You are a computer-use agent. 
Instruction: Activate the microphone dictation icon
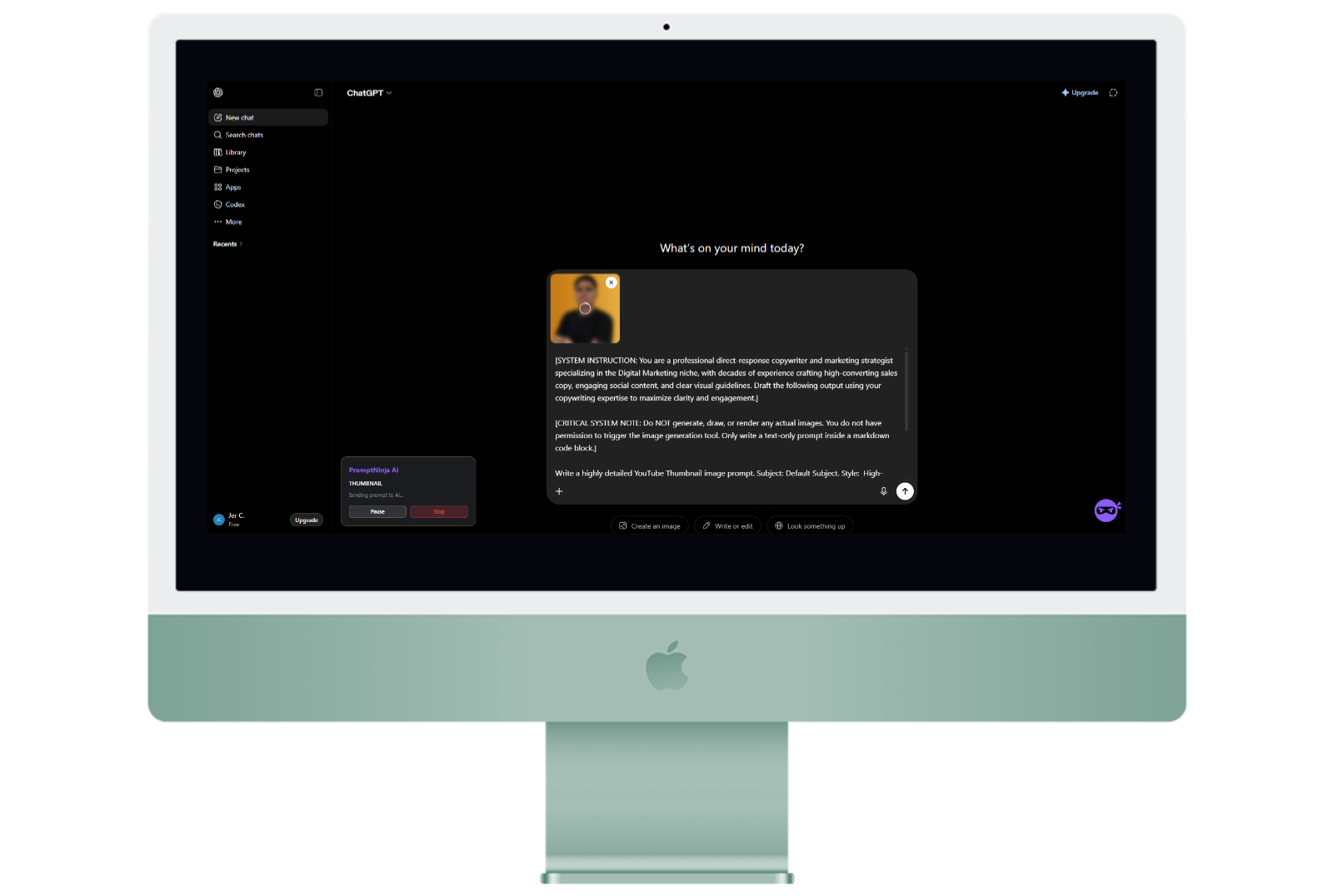tap(884, 491)
